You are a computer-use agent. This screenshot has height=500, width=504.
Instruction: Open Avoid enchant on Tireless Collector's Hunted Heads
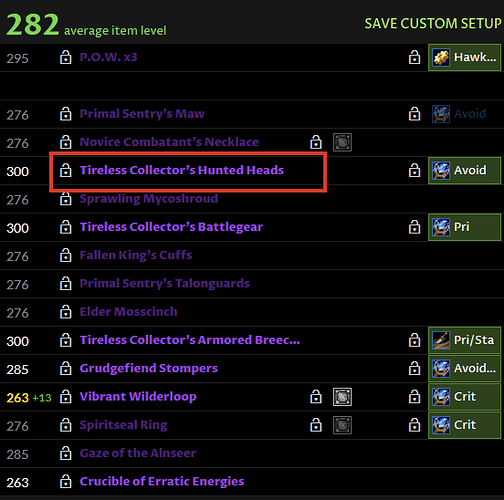point(464,171)
